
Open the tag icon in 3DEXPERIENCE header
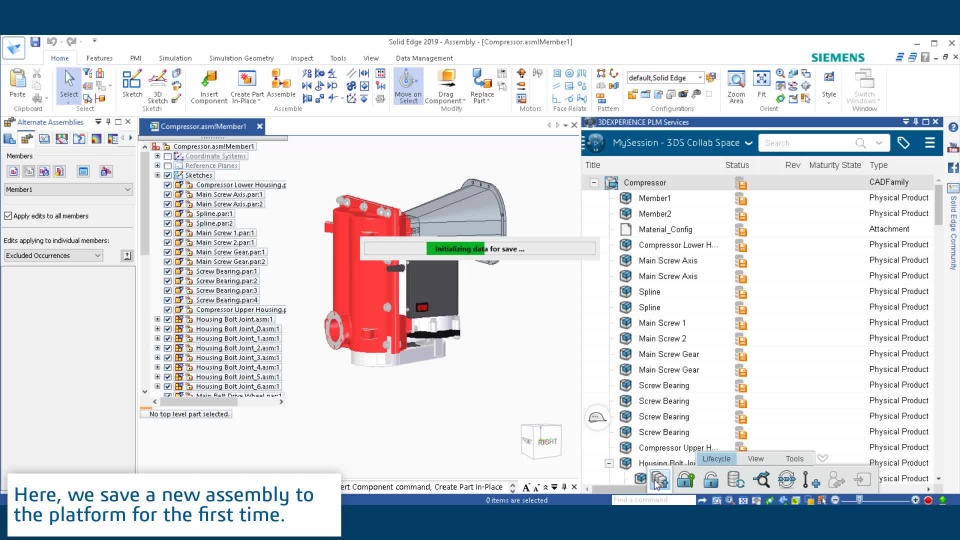coord(903,143)
